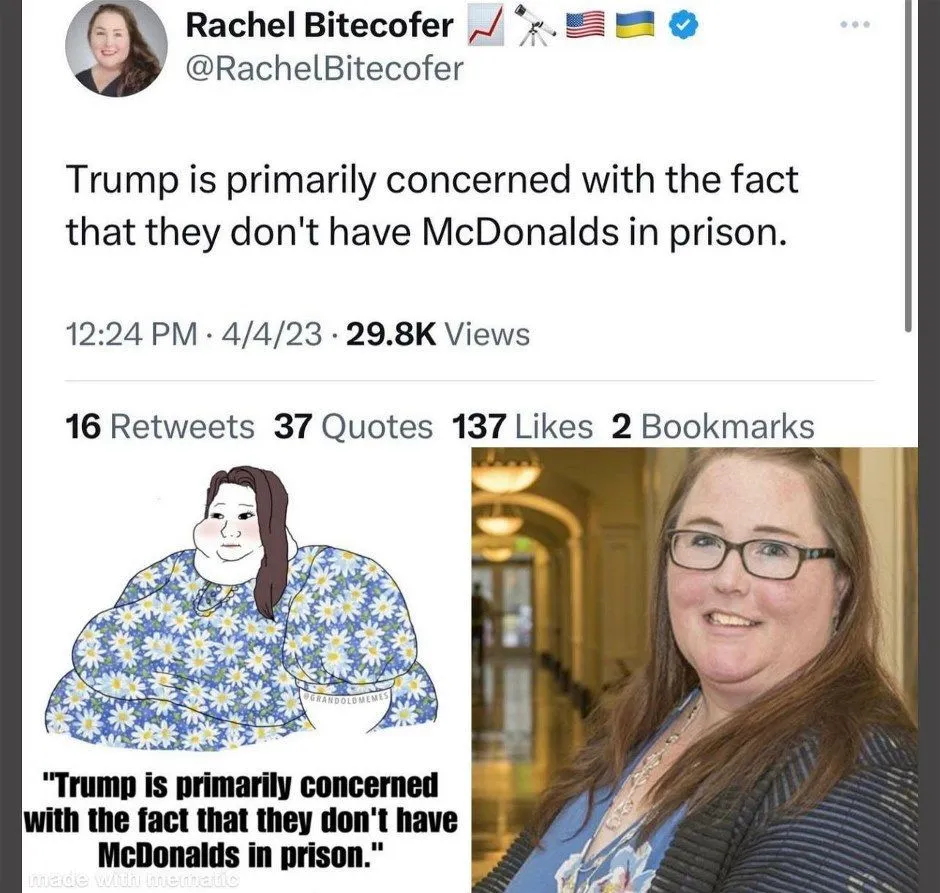Click the blue verified checkmark badge
This screenshot has width=940, height=893.
pyautogui.click(x=683, y=25)
